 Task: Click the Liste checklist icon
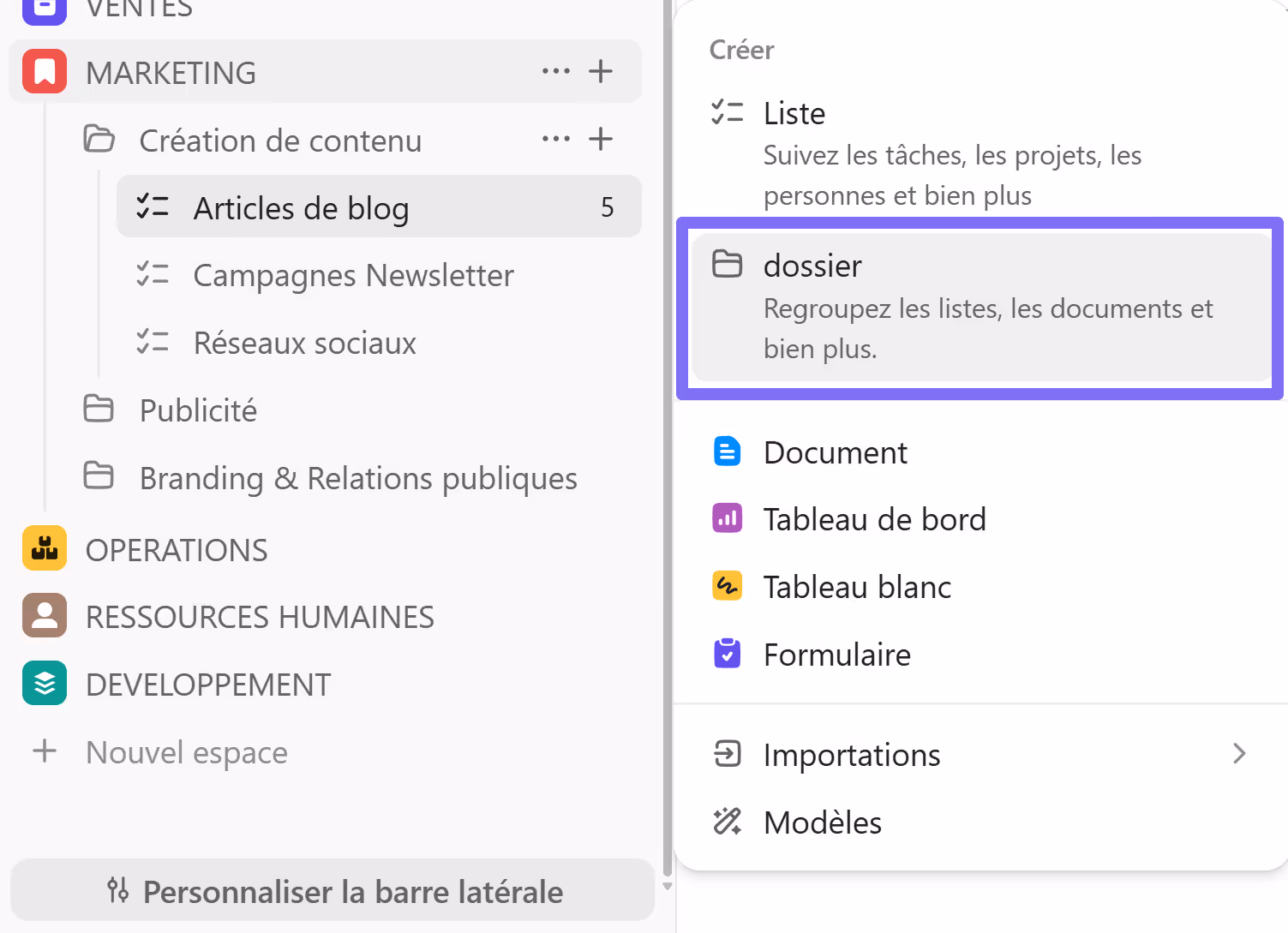click(x=727, y=112)
